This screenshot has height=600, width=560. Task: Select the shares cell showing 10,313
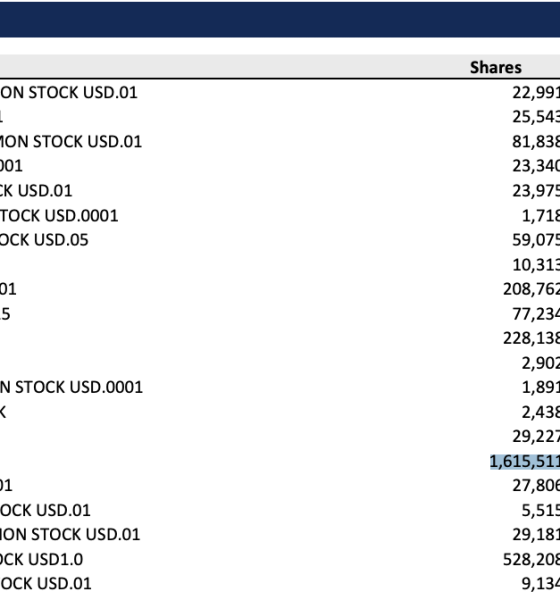tap(536, 265)
